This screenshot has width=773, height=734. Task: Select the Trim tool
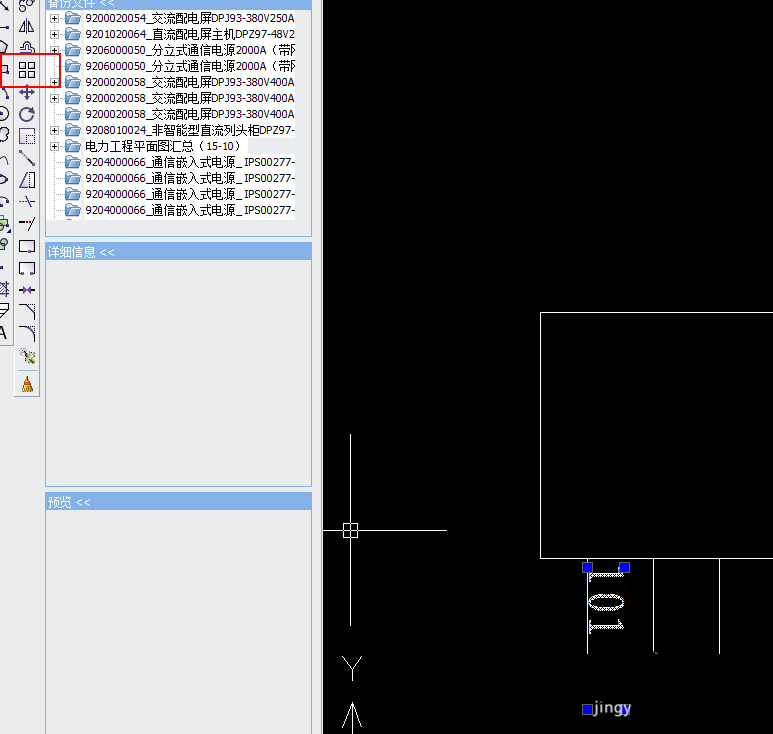[27, 202]
